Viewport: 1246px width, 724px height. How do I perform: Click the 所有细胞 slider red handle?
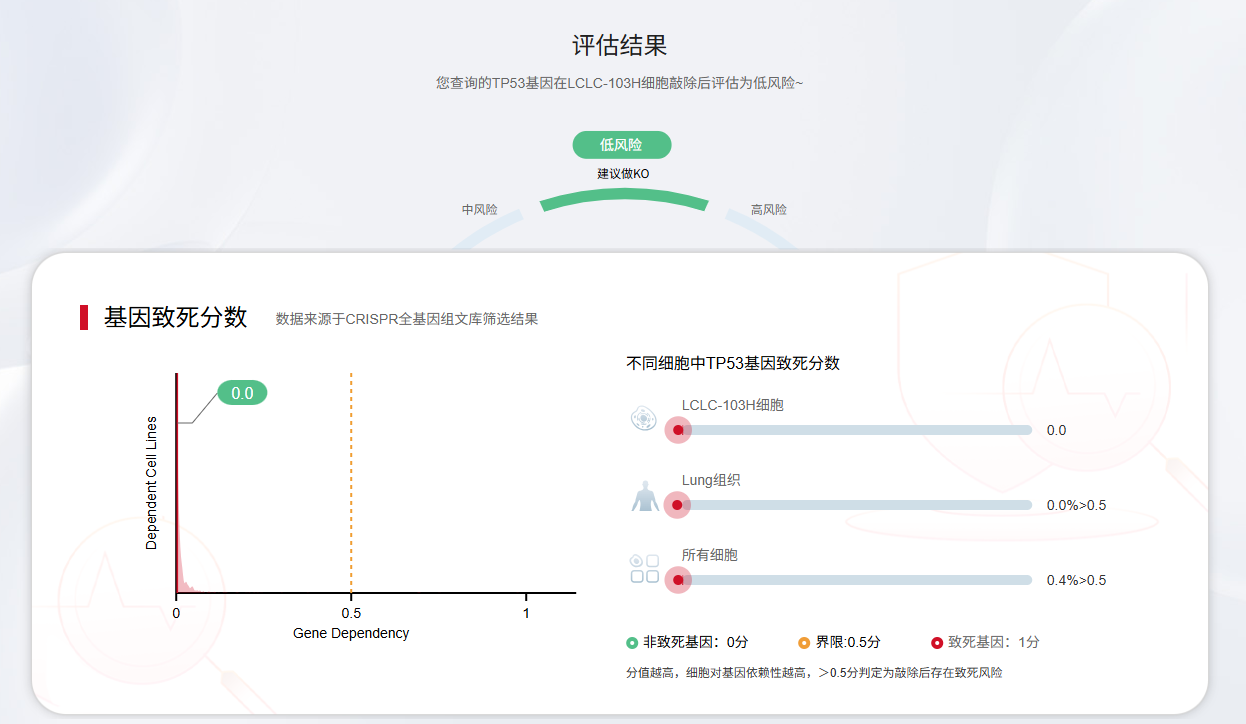(x=678, y=580)
